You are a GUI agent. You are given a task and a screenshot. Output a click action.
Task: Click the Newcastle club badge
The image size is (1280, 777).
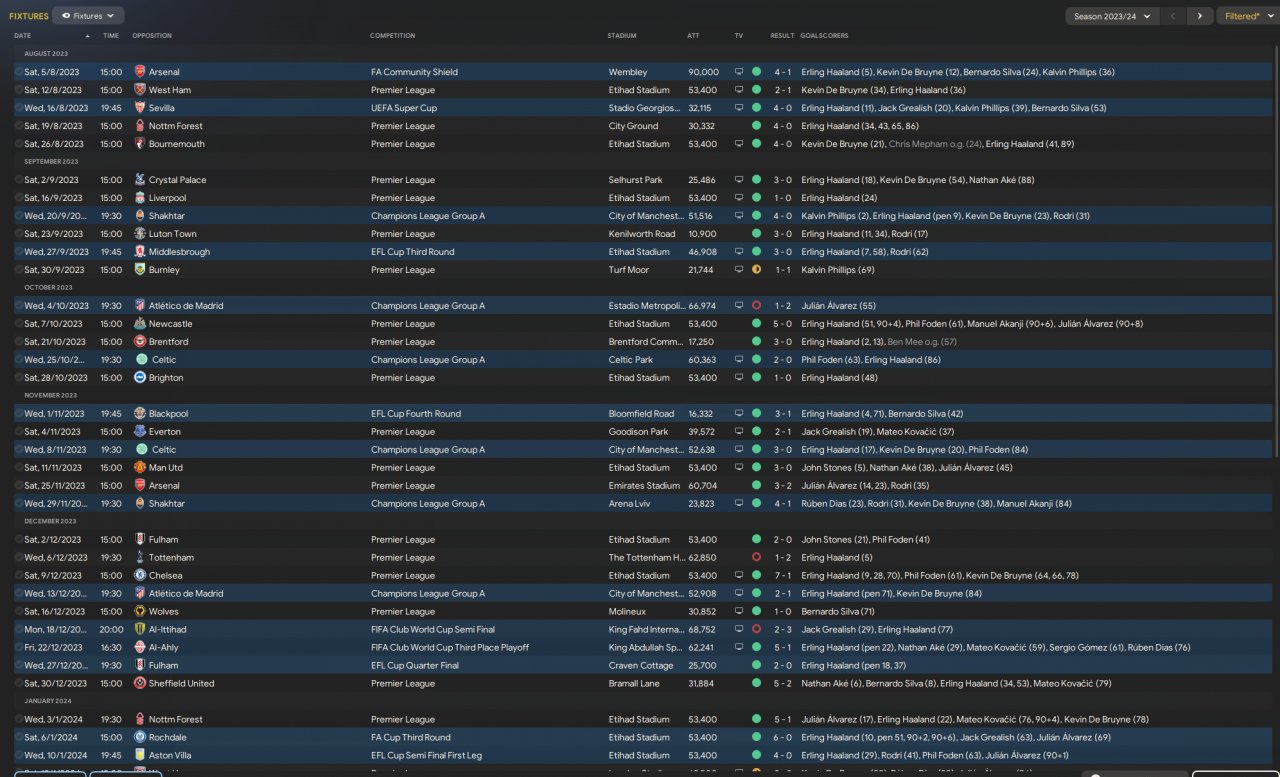click(x=140, y=324)
